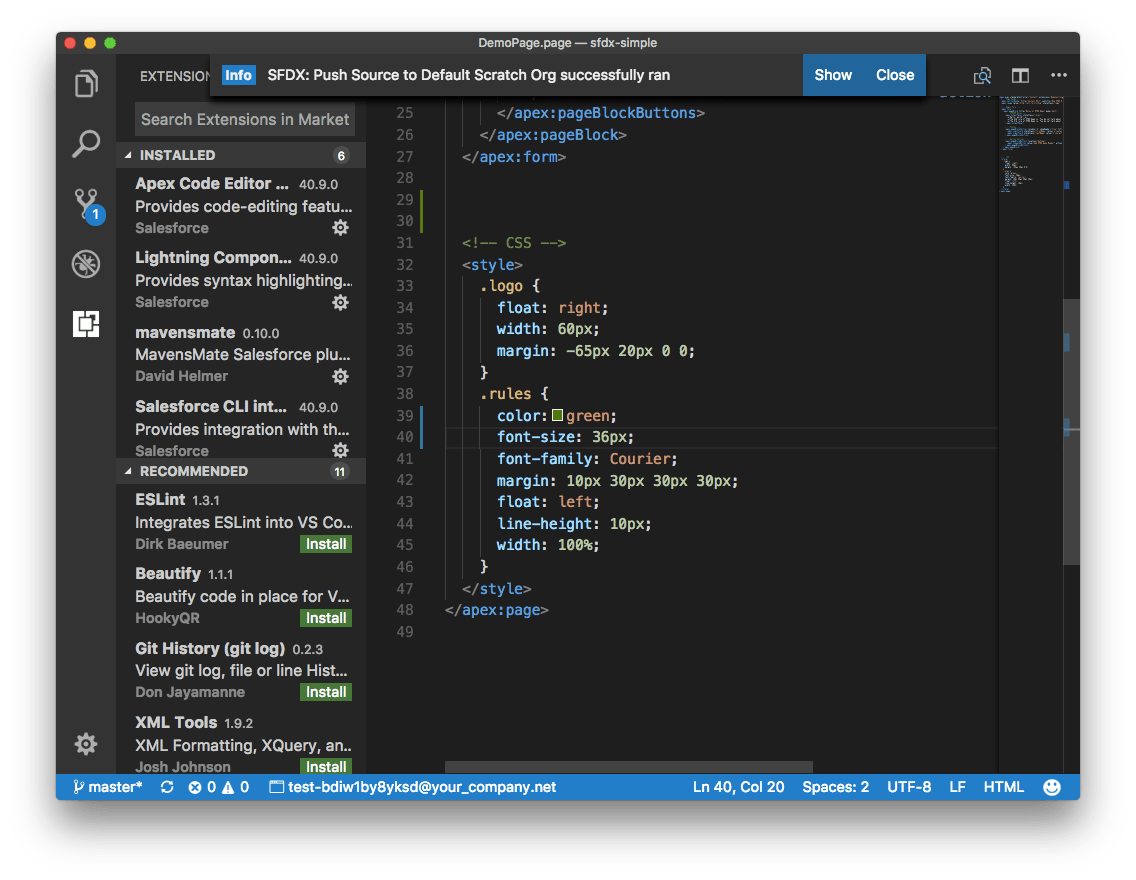The image size is (1136, 880).
Task: Open the Lightning Components extension entry
Action: tap(242, 280)
